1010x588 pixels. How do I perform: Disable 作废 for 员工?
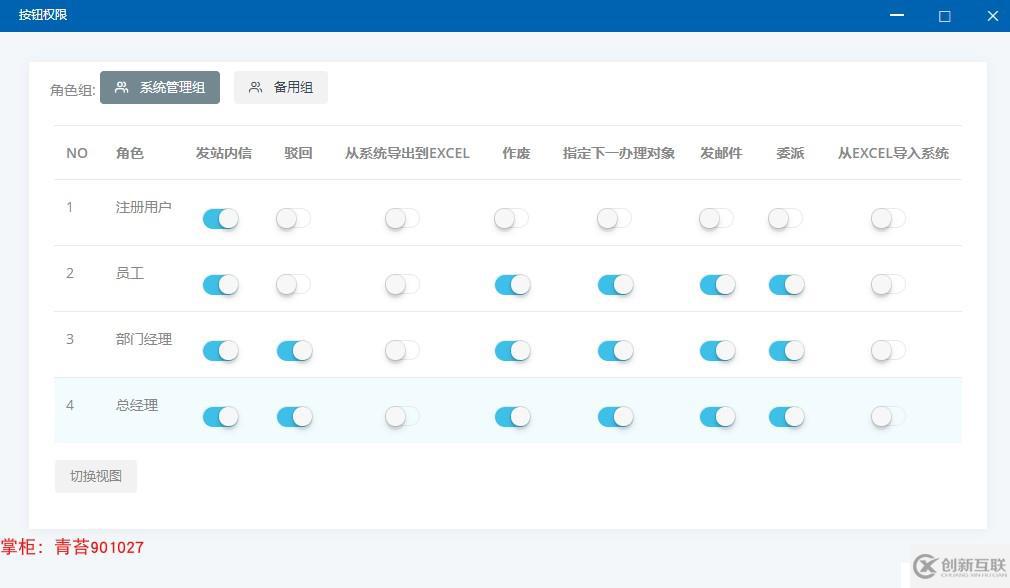tap(512, 284)
